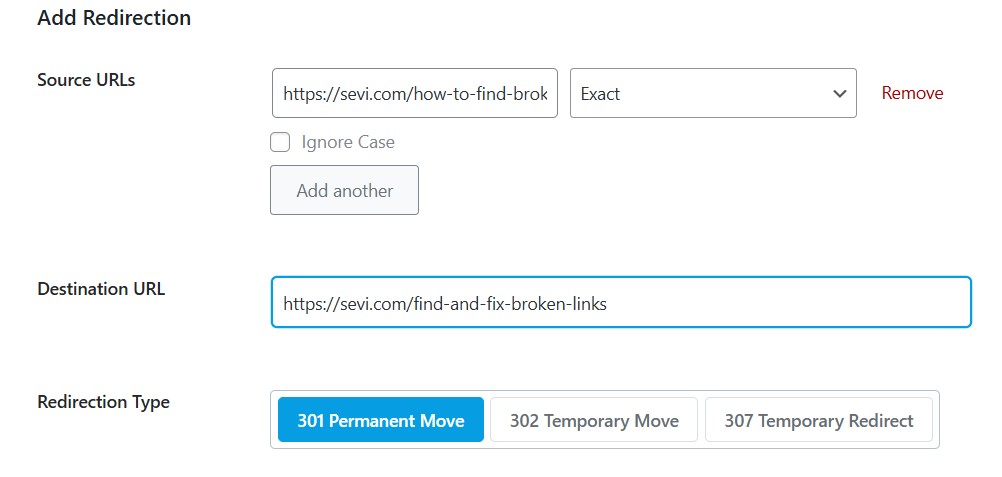The image size is (1002, 477).
Task: Click the chevron arrow of the match dropdown
Action: click(x=839, y=93)
